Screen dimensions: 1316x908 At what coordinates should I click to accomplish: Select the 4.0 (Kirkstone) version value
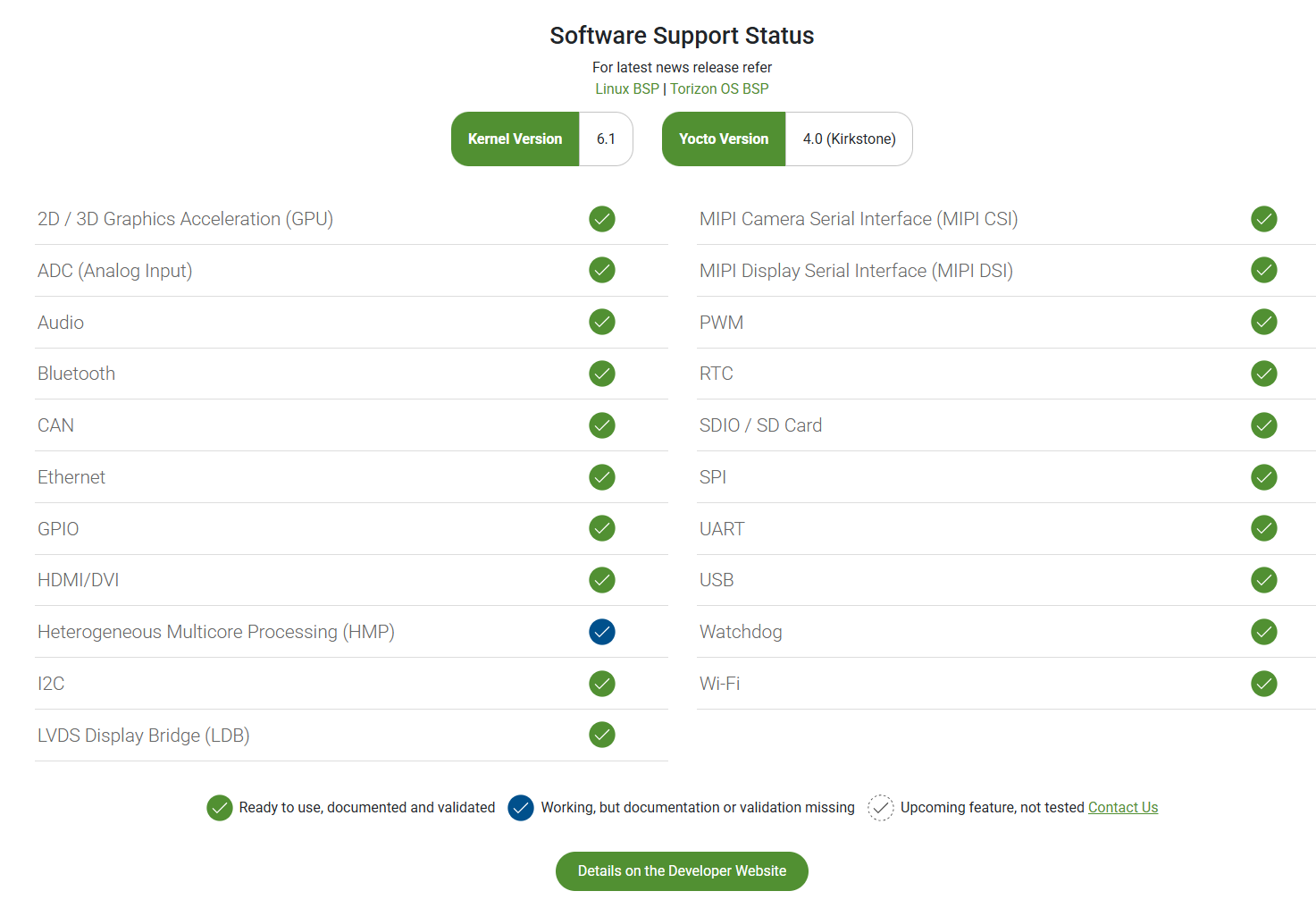(850, 139)
